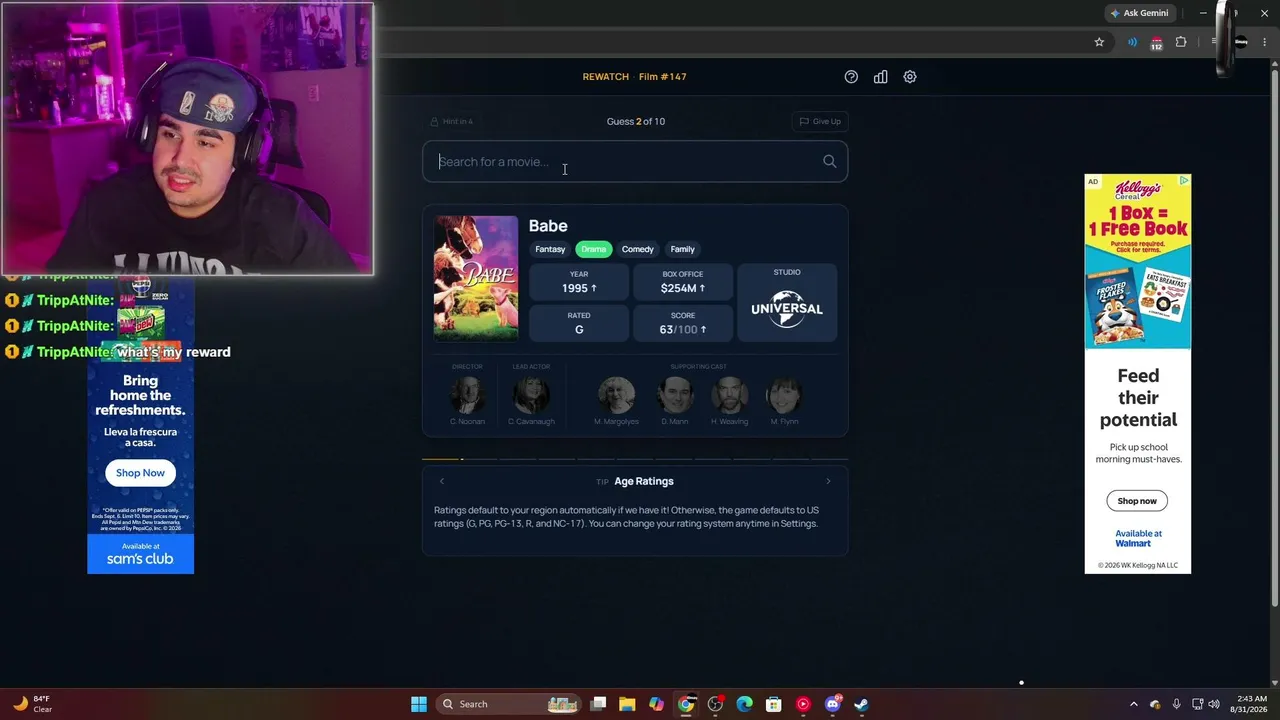The height and width of the screenshot is (720, 1280).
Task: Open Task View on the taskbar
Action: coord(598,704)
